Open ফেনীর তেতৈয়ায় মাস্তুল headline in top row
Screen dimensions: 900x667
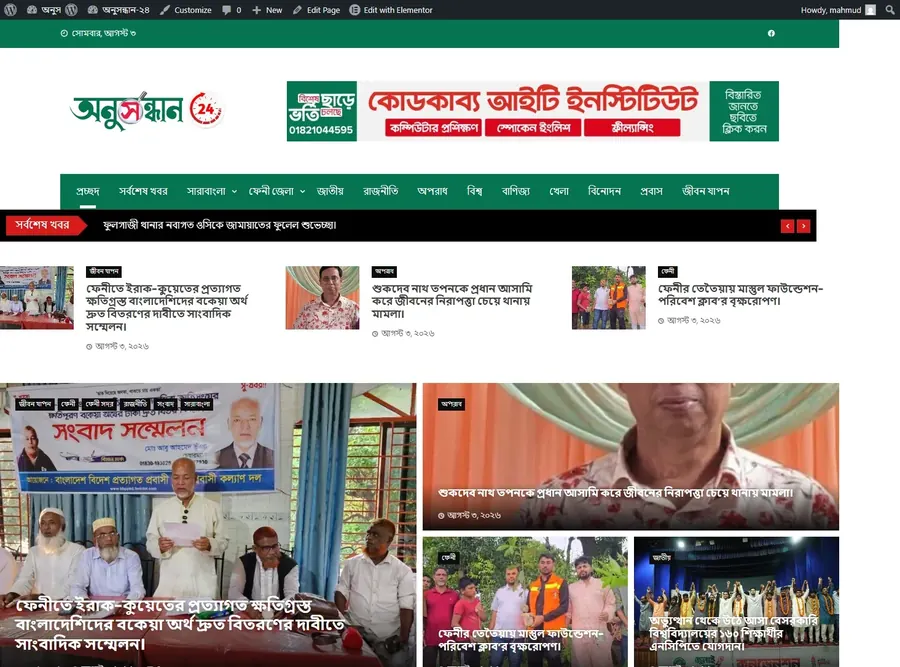click(x=740, y=294)
